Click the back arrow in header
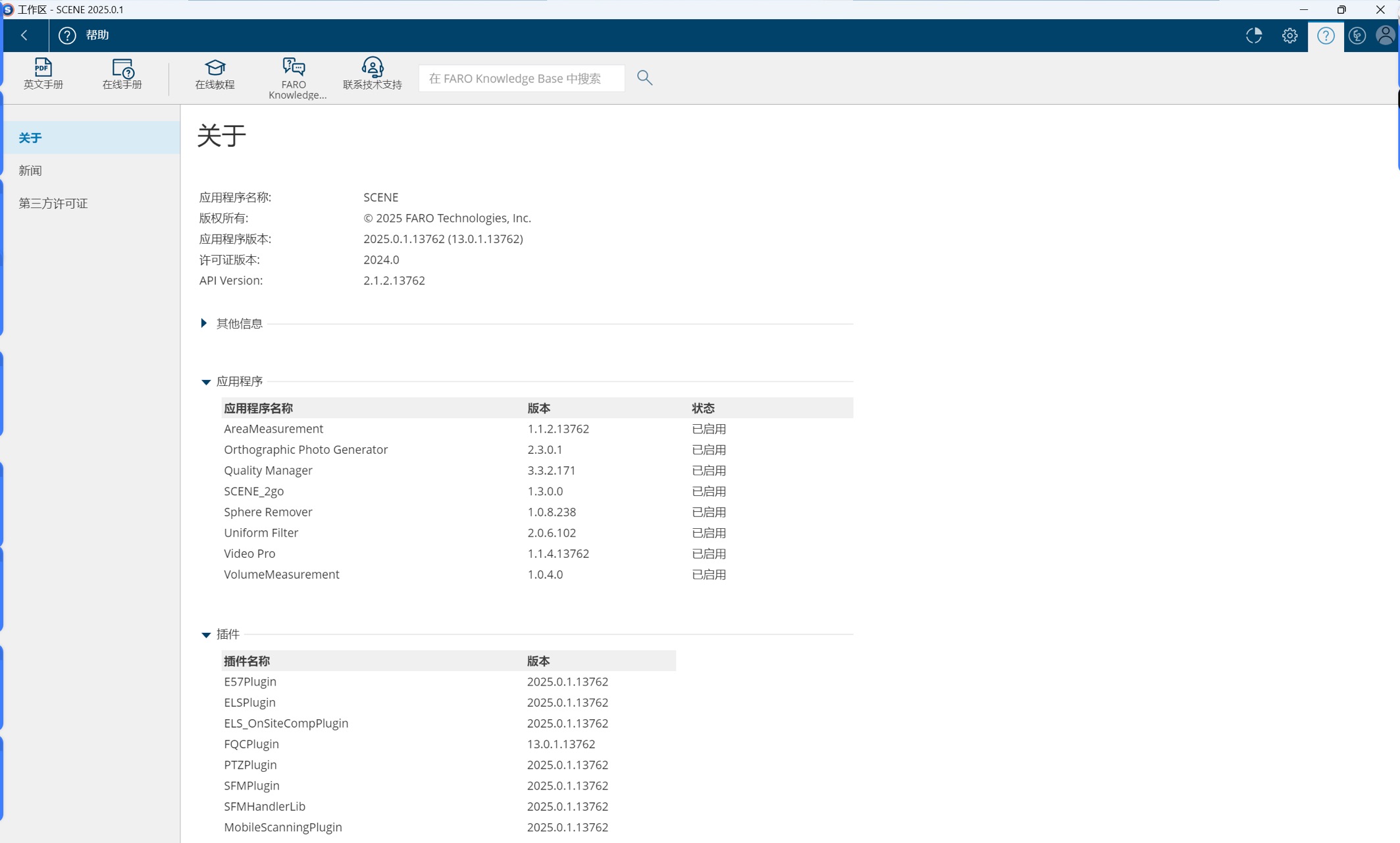1400x843 pixels. [24, 36]
